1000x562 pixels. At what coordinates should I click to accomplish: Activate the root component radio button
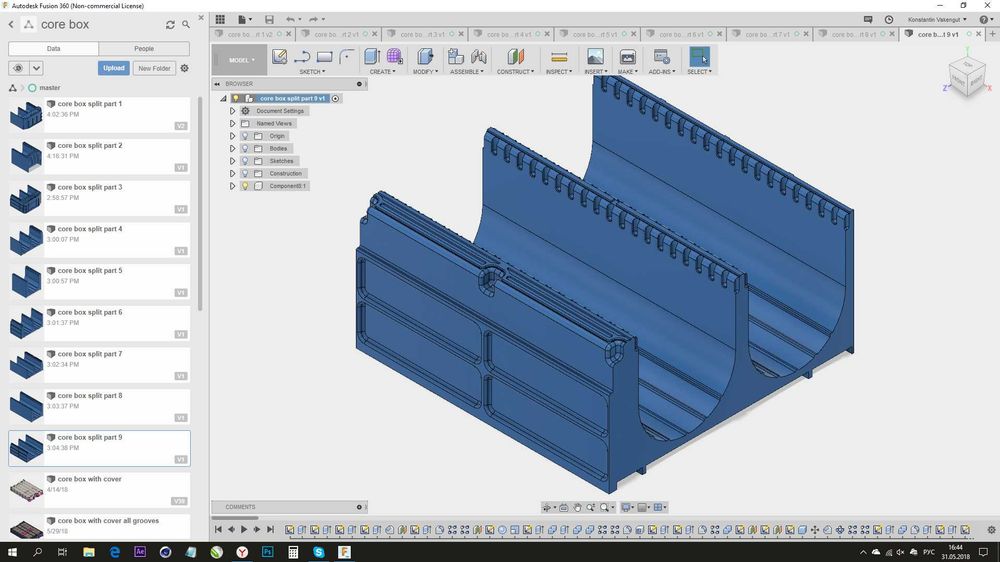click(335, 98)
